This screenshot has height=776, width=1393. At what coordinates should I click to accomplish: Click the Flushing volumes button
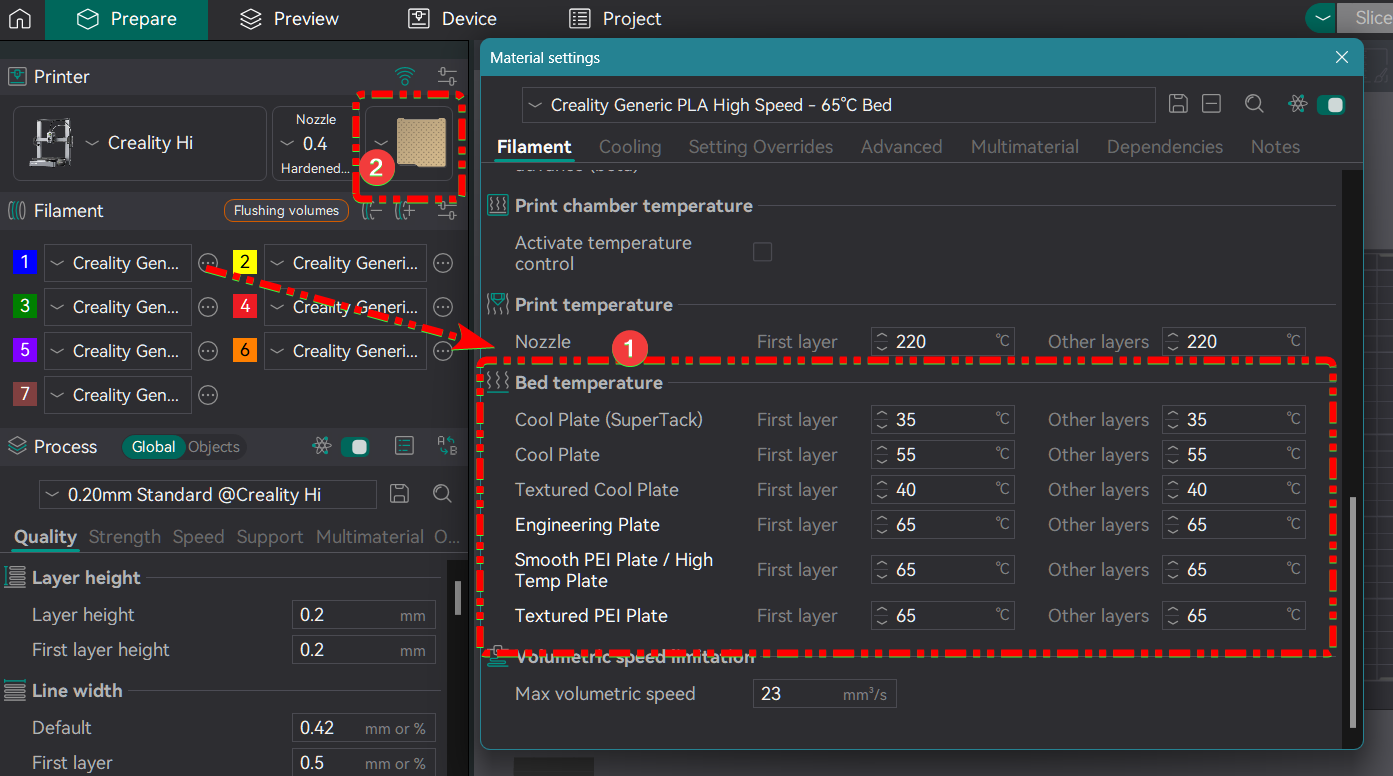286,211
